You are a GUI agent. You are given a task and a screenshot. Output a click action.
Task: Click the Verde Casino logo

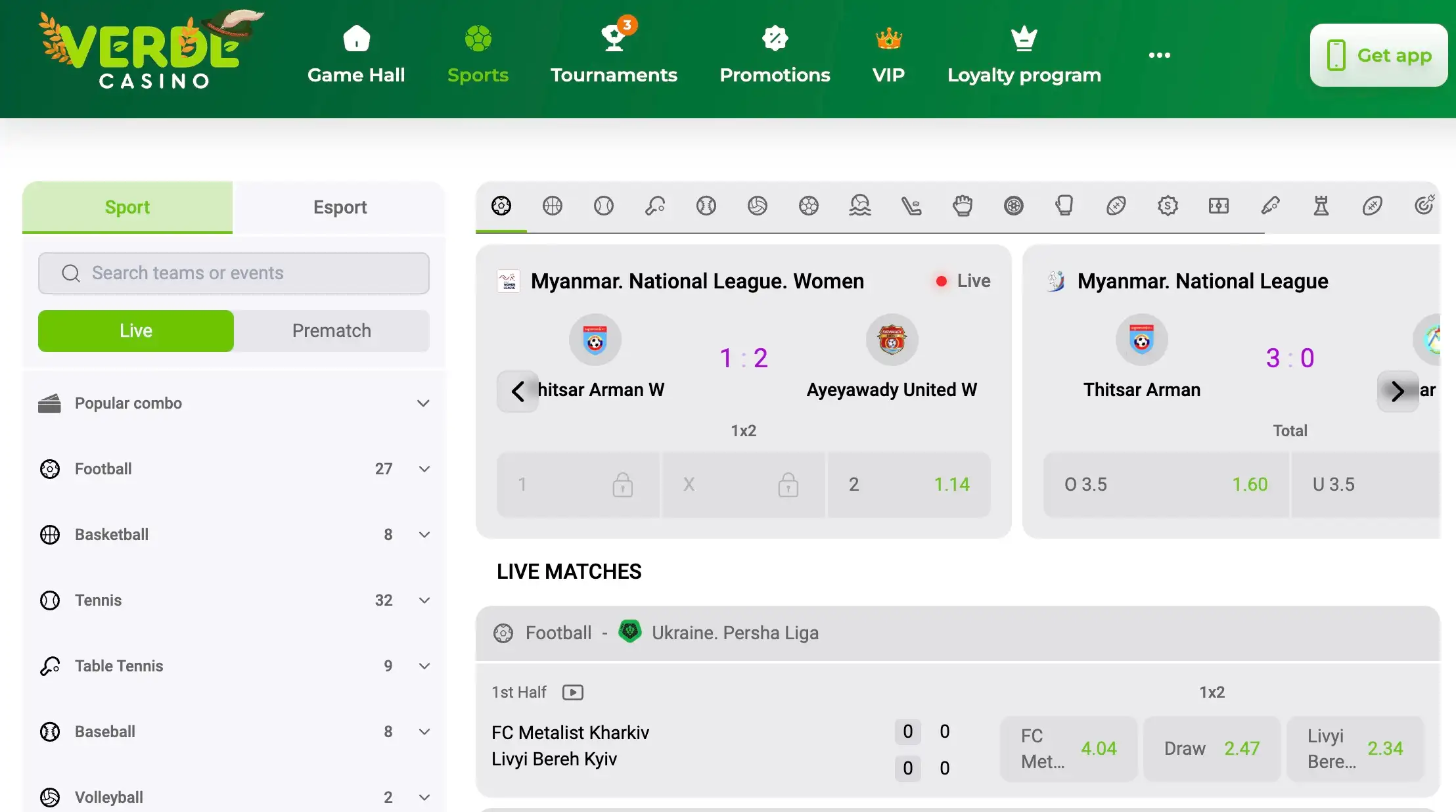151,50
